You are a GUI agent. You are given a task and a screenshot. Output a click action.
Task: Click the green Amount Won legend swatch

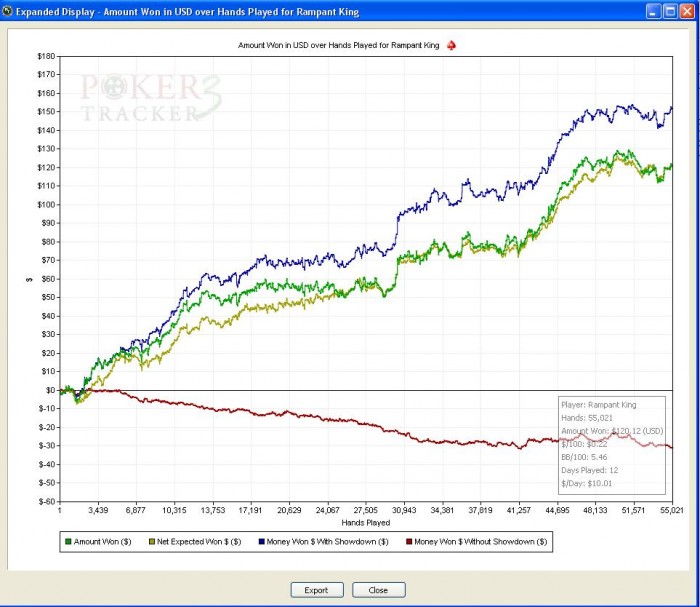pos(68,542)
